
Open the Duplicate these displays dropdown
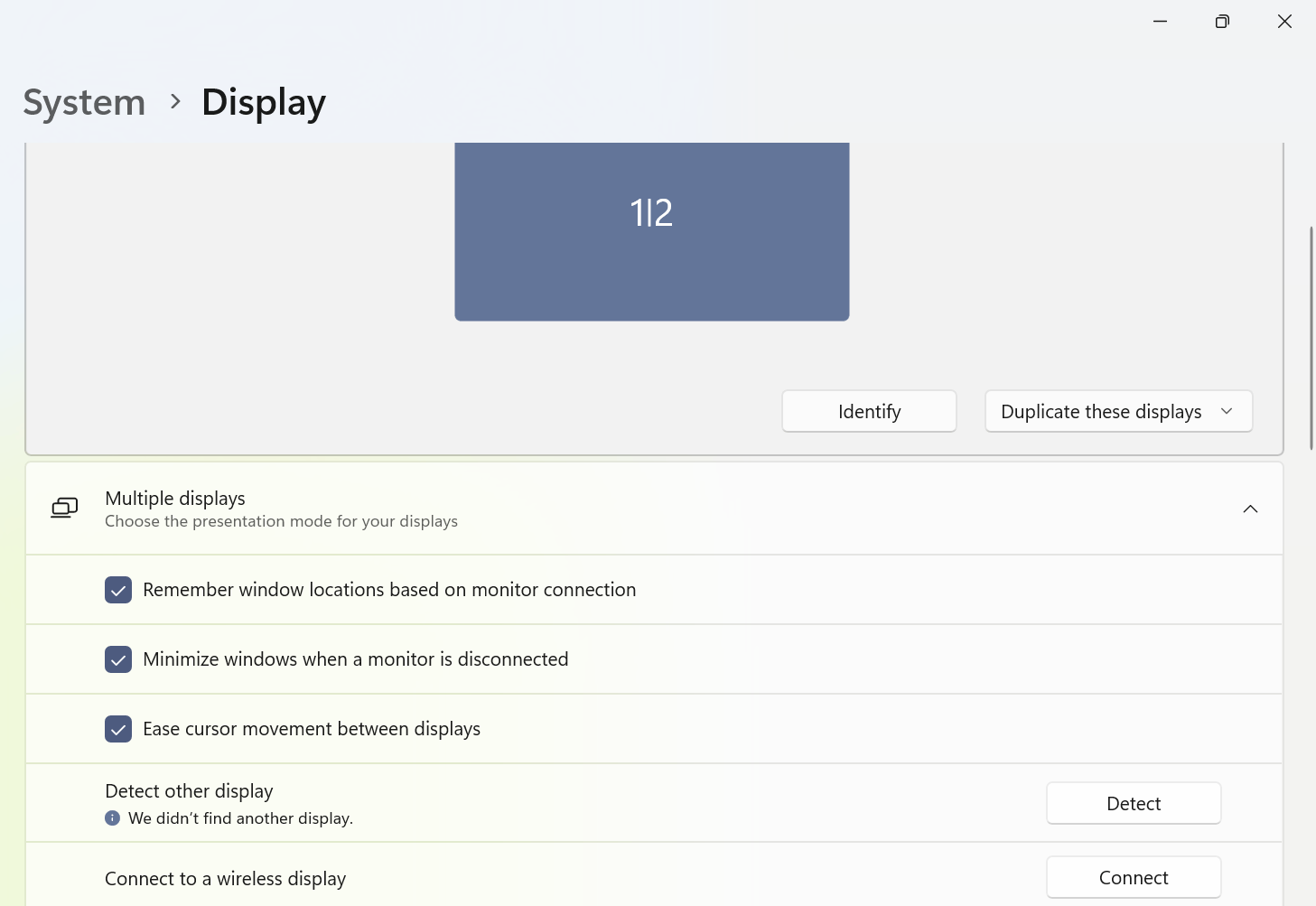pos(1118,411)
